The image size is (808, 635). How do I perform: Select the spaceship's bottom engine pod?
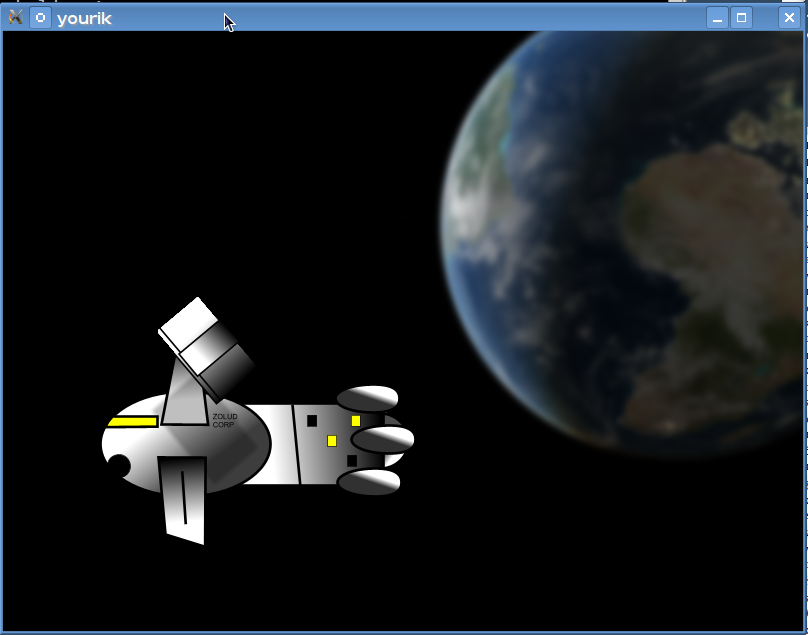[x=368, y=482]
